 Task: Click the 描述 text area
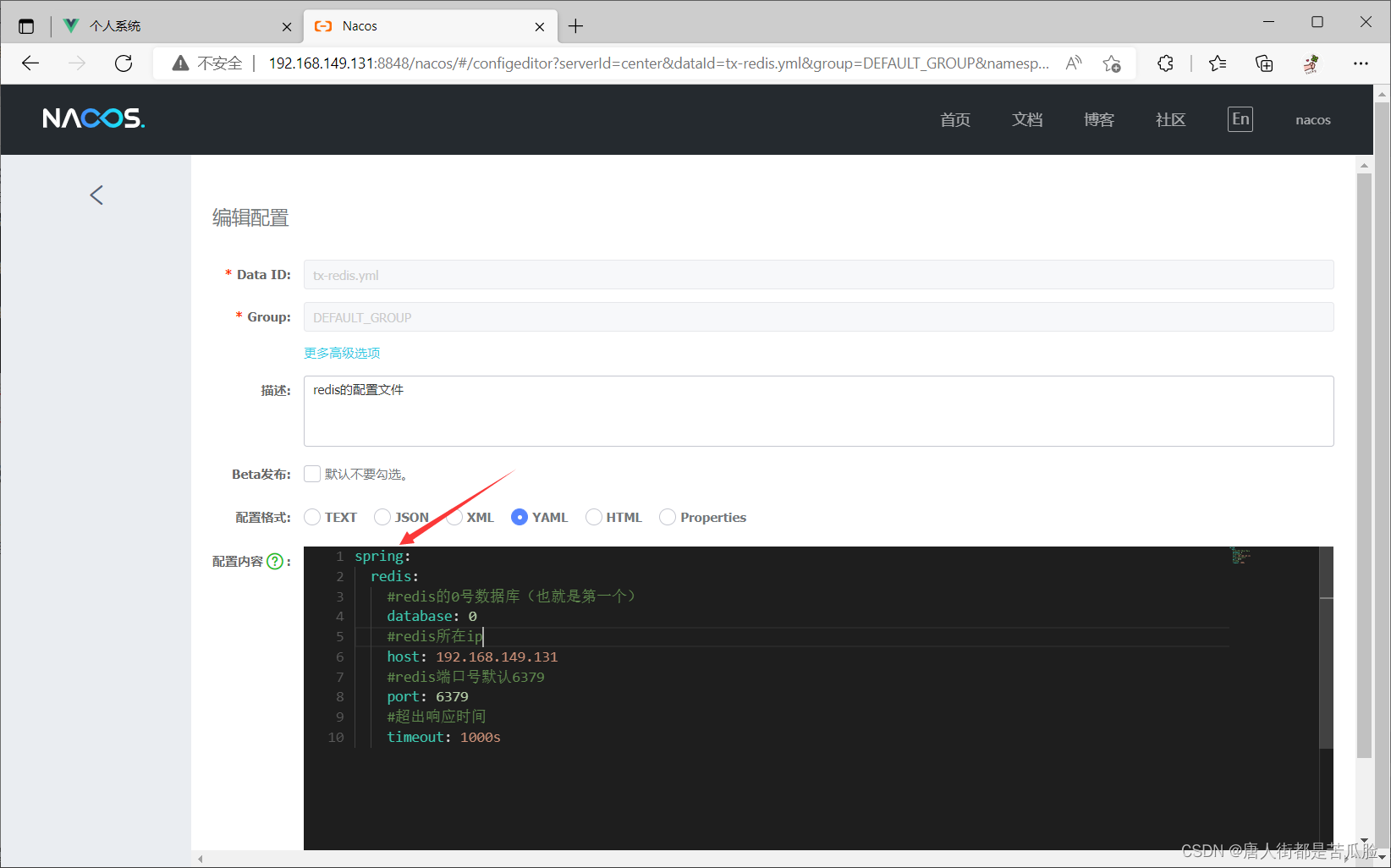tap(818, 411)
